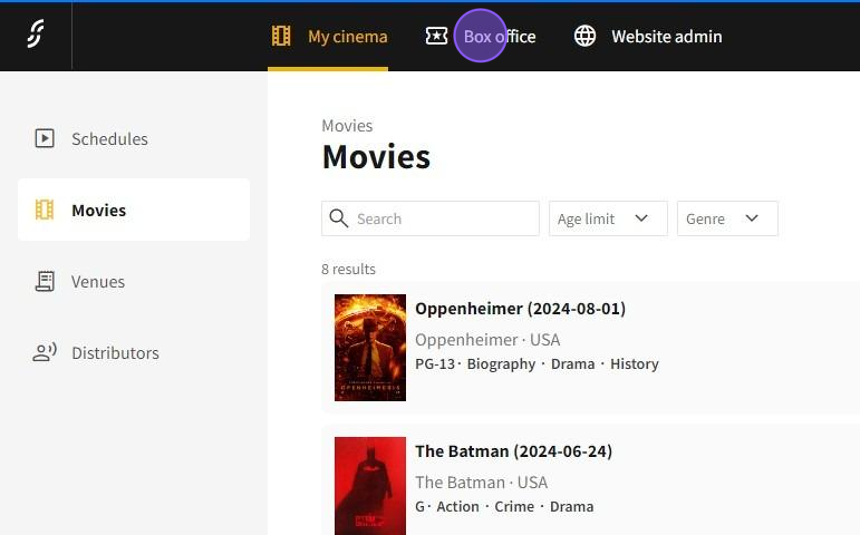Click the globe icon for Website admin
Image resolution: width=860 pixels, height=535 pixels.
[585, 36]
